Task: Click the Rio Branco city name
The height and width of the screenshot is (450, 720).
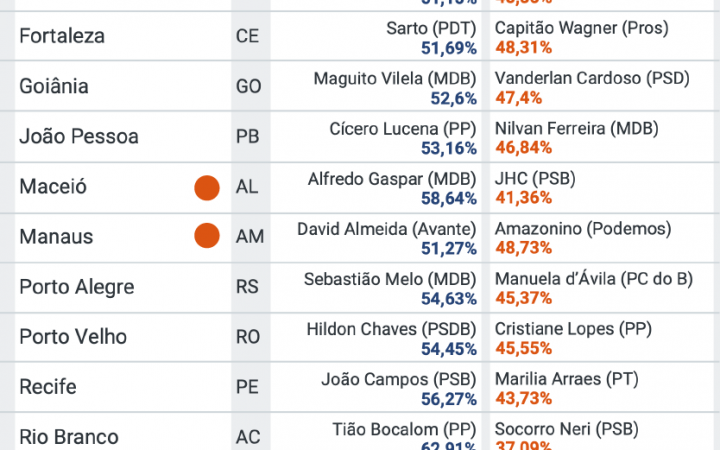Action: coord(69,437)
